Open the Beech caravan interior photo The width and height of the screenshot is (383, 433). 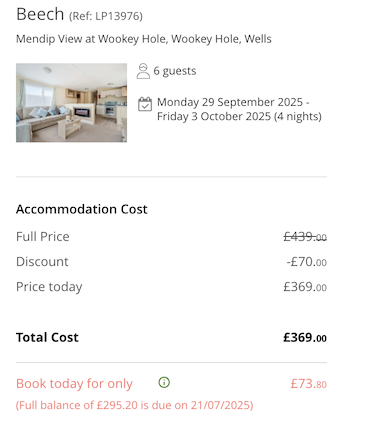[71, 103]
